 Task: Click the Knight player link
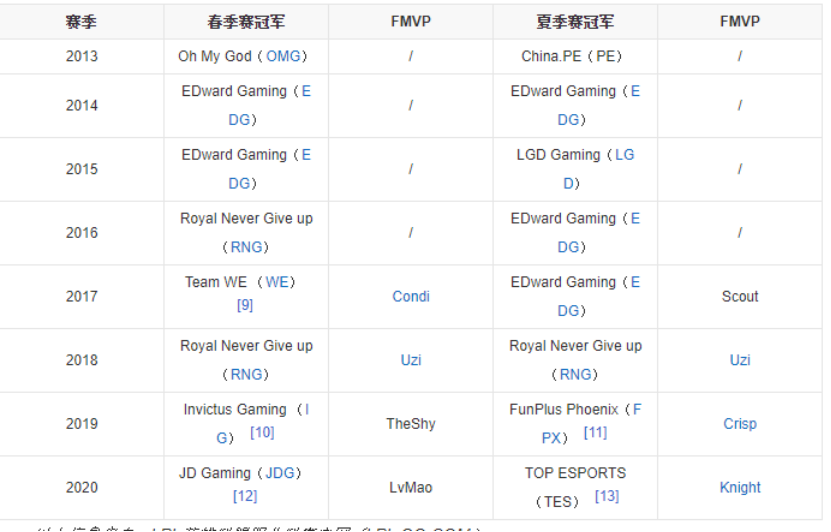point(739,487)
